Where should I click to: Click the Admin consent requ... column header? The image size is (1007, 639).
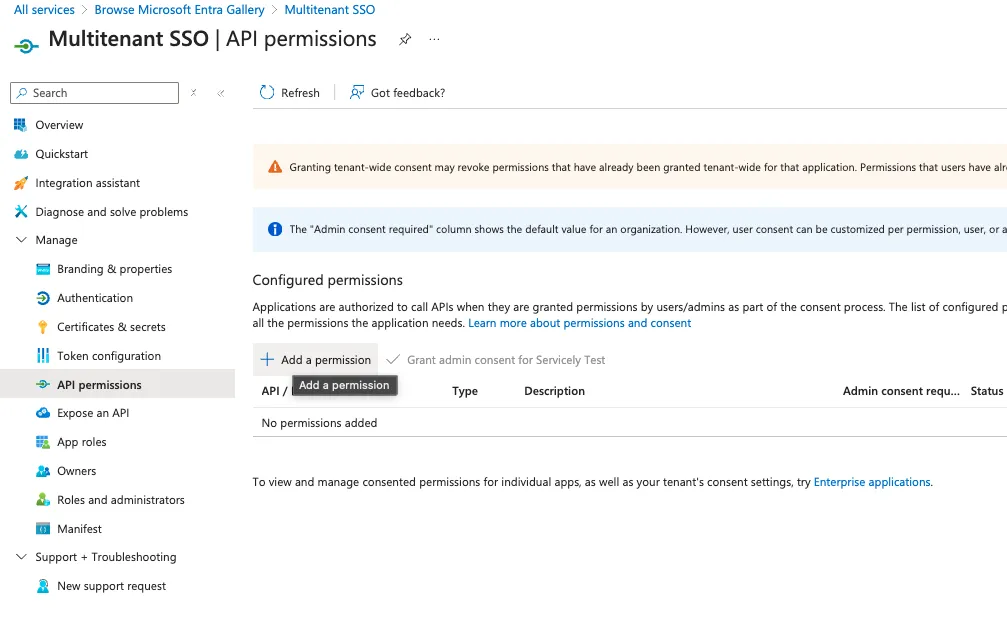[x=901, y=391]
